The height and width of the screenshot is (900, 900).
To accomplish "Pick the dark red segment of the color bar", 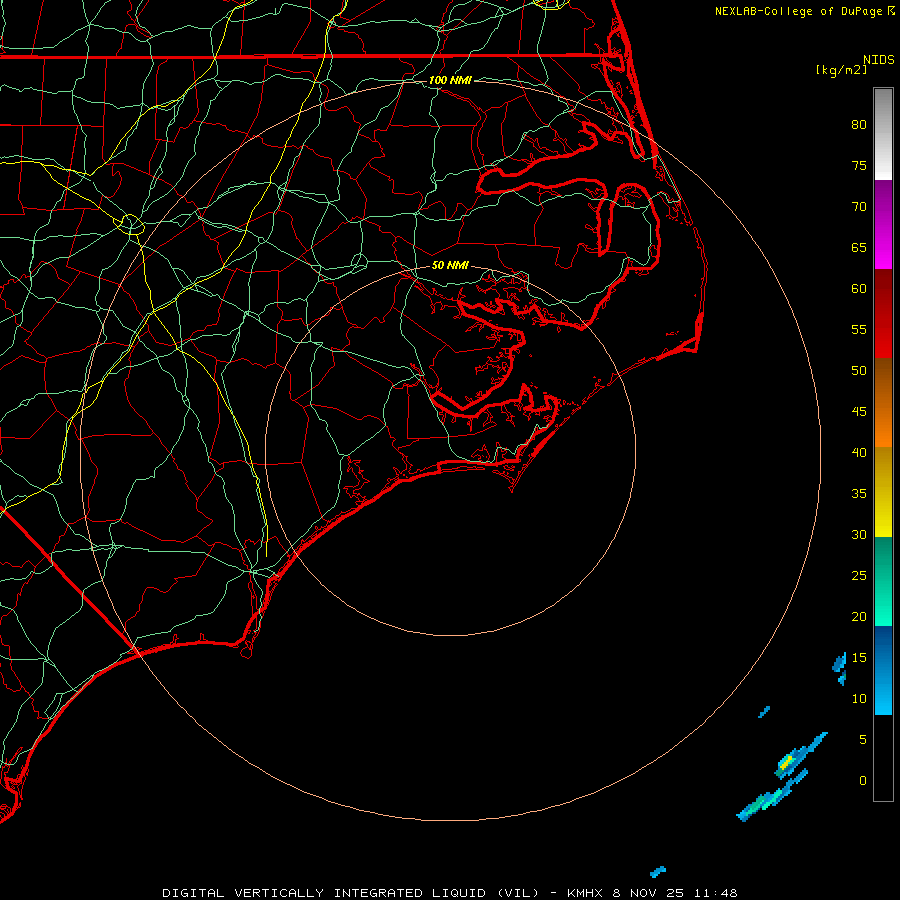I will tap(883, 313).
